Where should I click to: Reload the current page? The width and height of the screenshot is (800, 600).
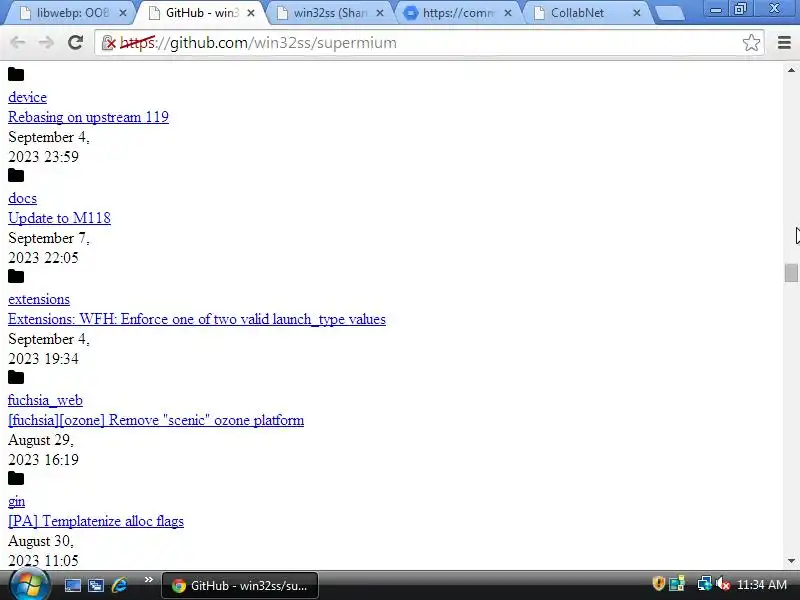tap(76, 42)
